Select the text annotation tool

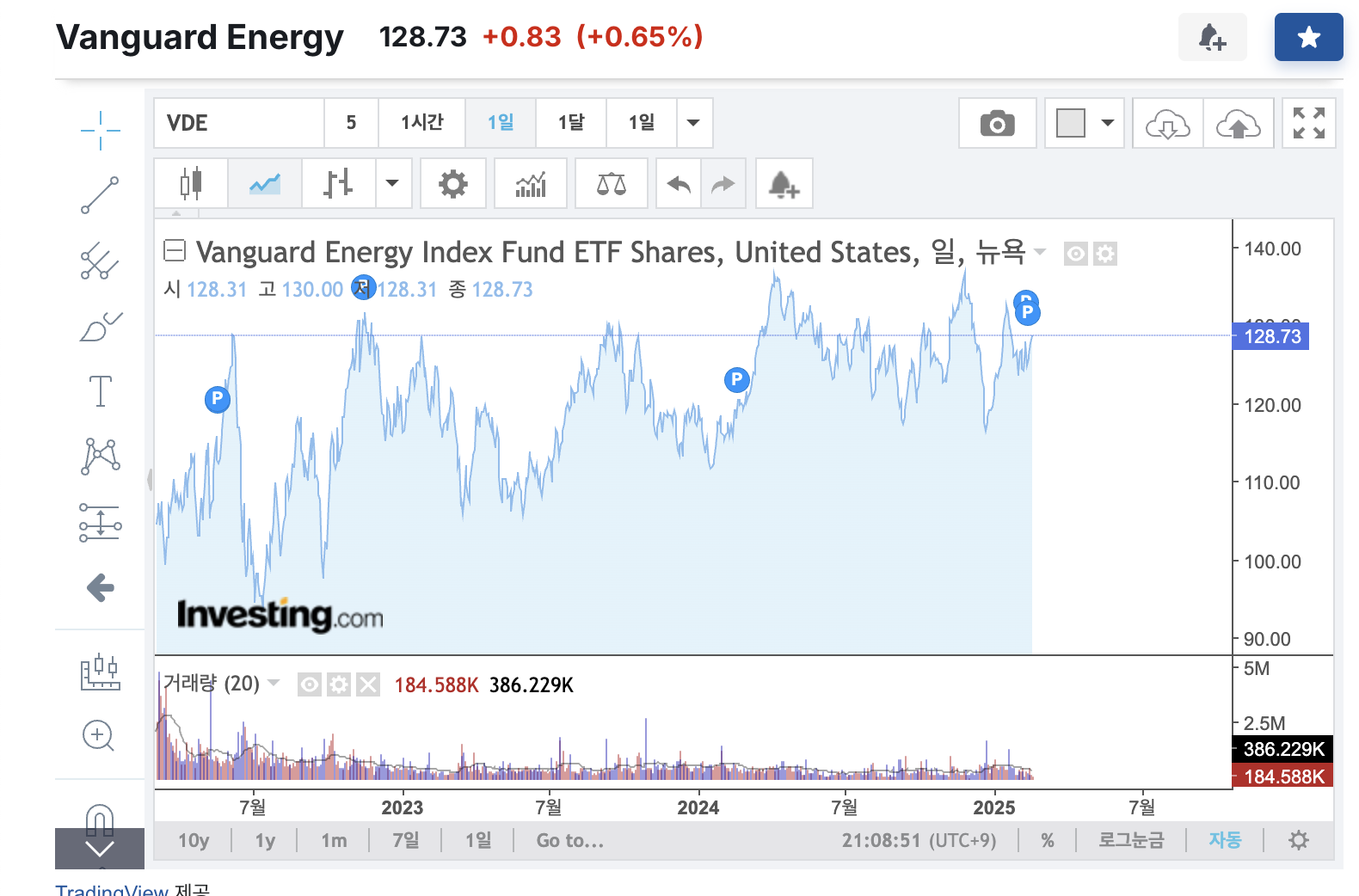click(x=100, y=391)
